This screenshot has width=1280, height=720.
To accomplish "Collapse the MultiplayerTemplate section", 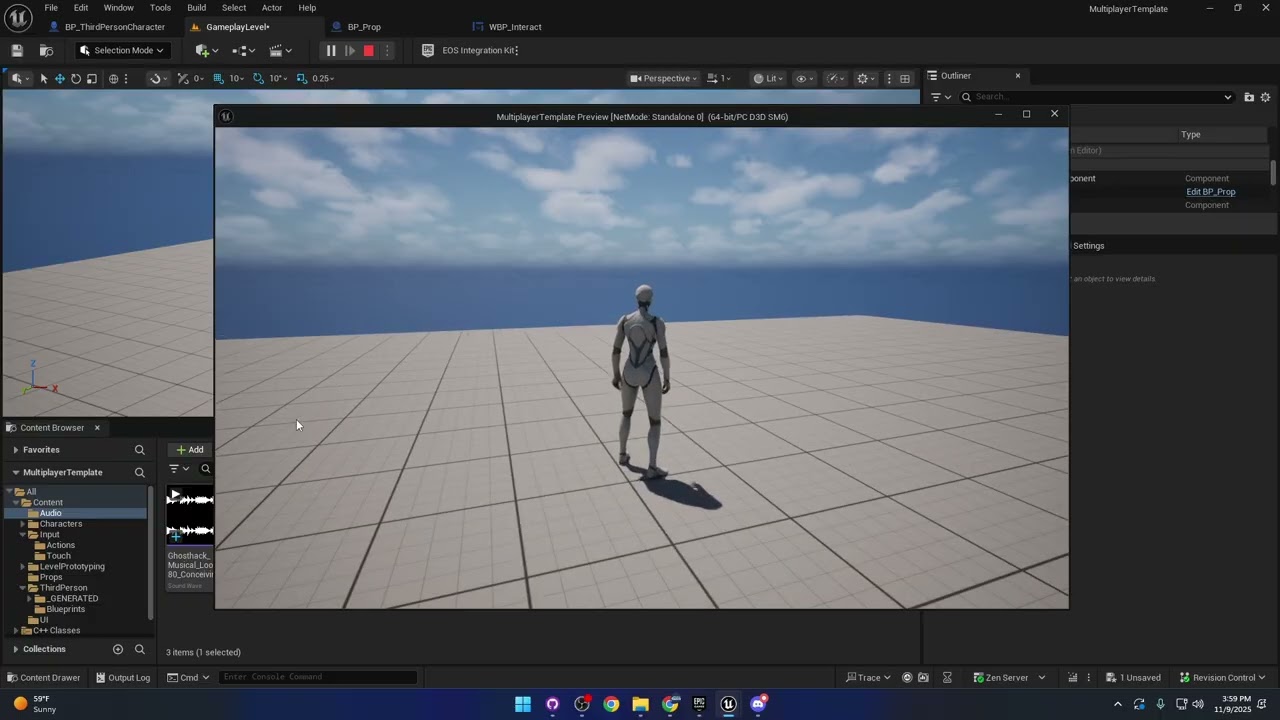I will (x=16, y=472).
